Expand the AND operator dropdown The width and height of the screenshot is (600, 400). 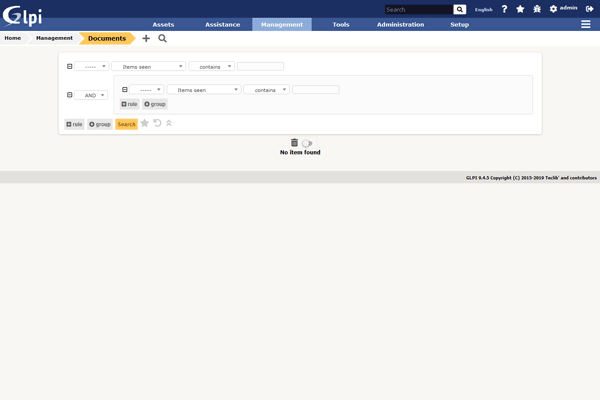[x=91, y=95]
